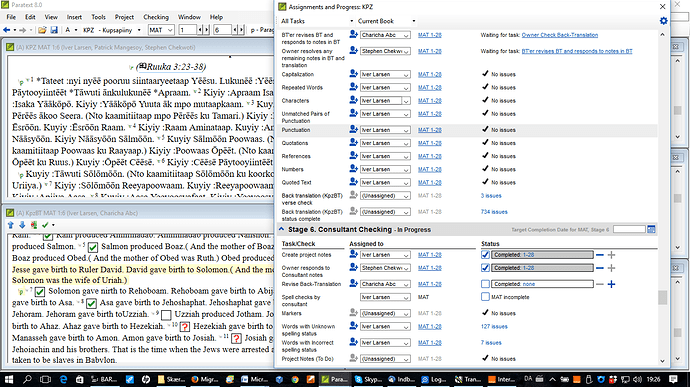This screenshot has height=387, width=690.
Task: Open Skype from the taskbar
Action: [x=369, y=379]
